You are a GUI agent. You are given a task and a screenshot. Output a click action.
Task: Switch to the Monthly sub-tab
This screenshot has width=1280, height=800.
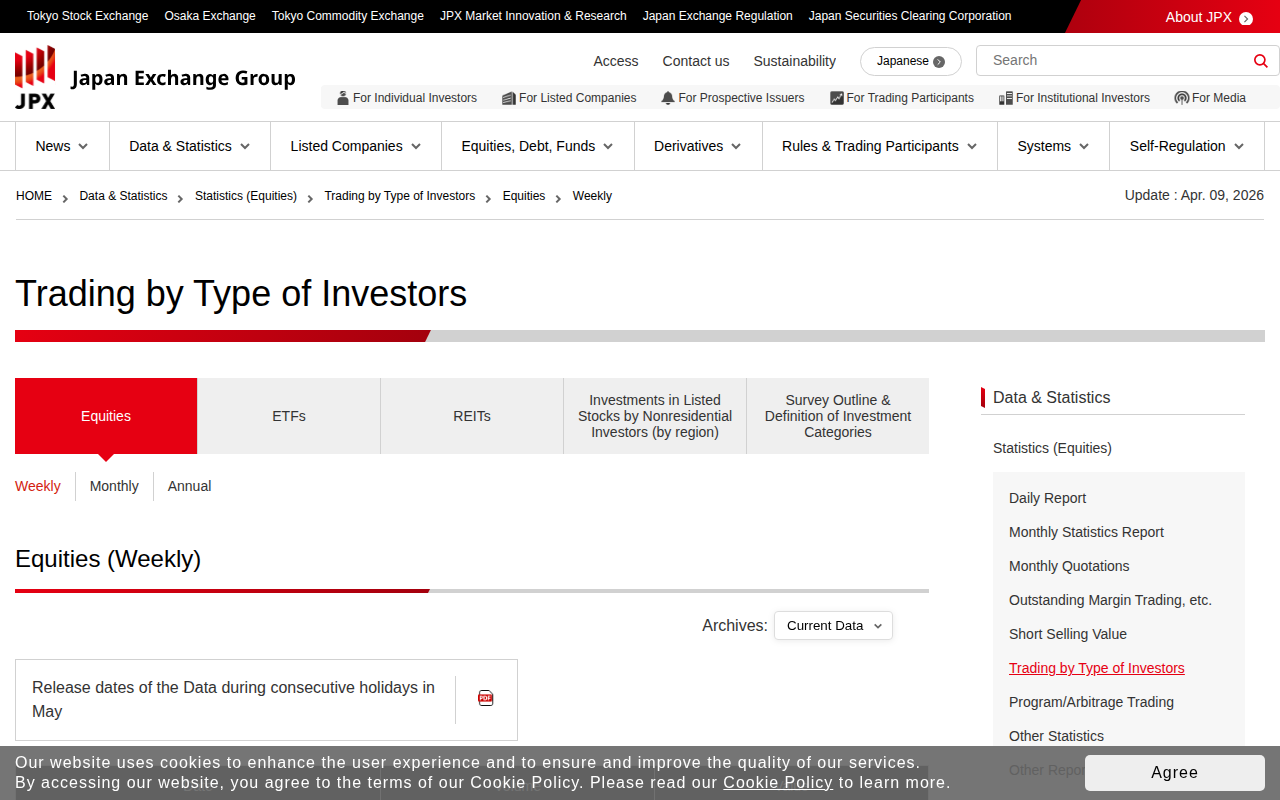click(x=114, y=486)
